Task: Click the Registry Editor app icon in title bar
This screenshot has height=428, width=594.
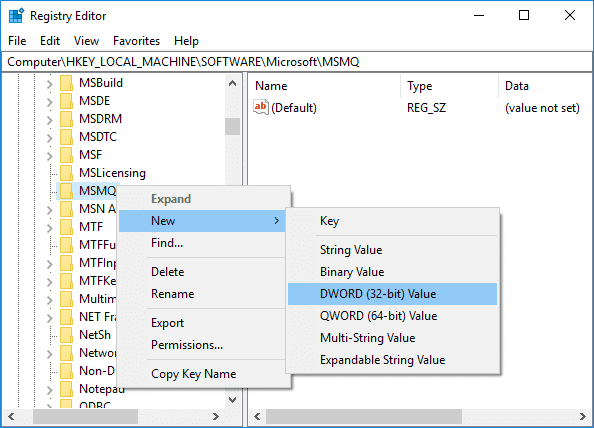Action: [x=16, y=16]
